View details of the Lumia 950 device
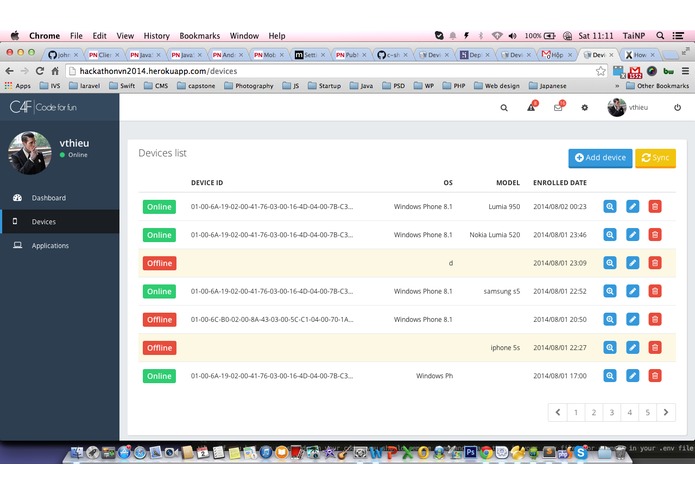Image resolution: width=695 pixels, height=494 pixels. (610, 206)
